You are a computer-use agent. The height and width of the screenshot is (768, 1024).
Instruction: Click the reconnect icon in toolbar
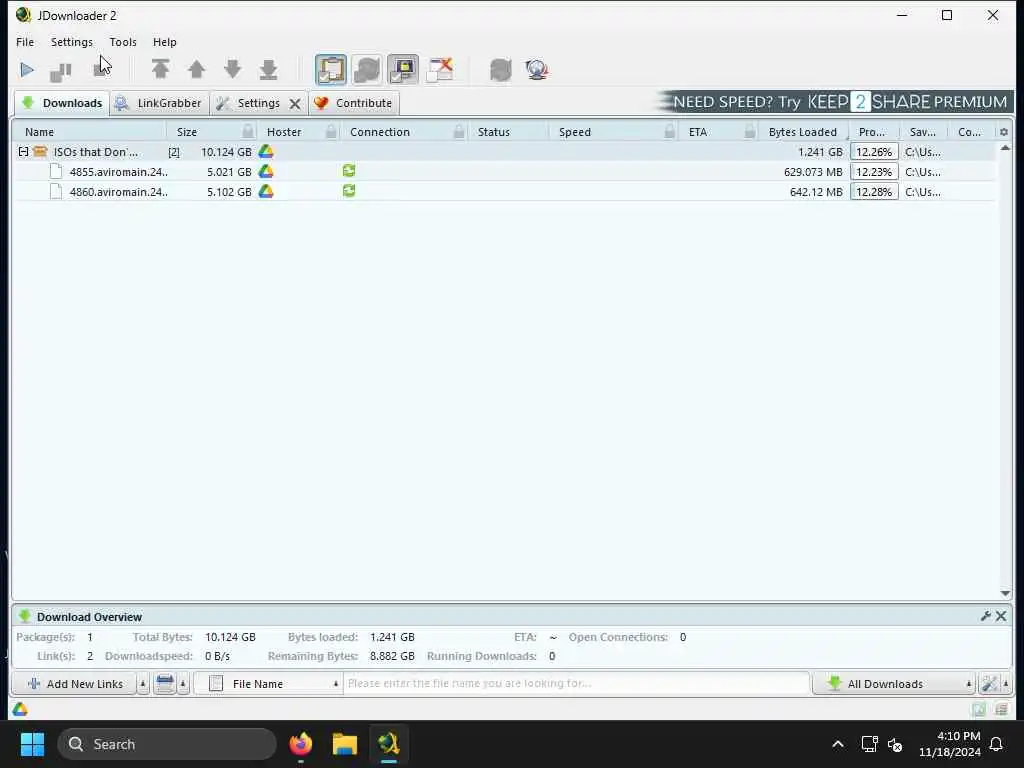click(x=501, y=70)
